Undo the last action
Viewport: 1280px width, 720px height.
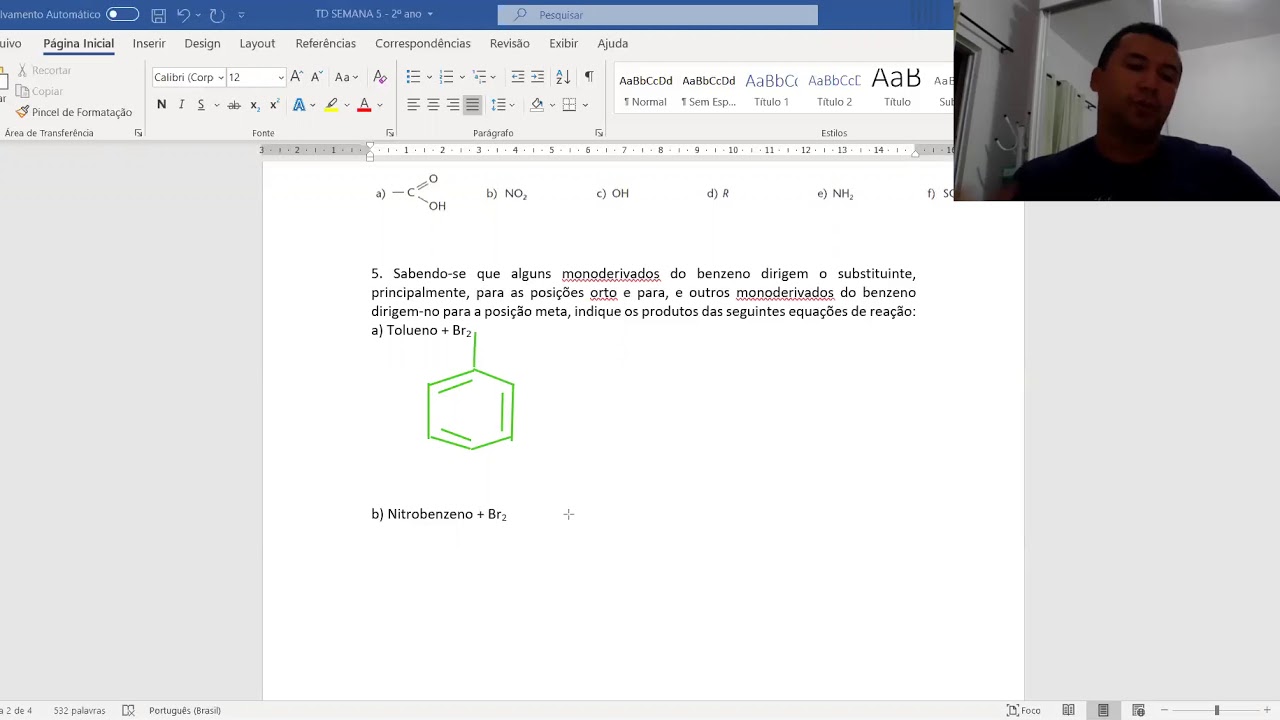183,15
